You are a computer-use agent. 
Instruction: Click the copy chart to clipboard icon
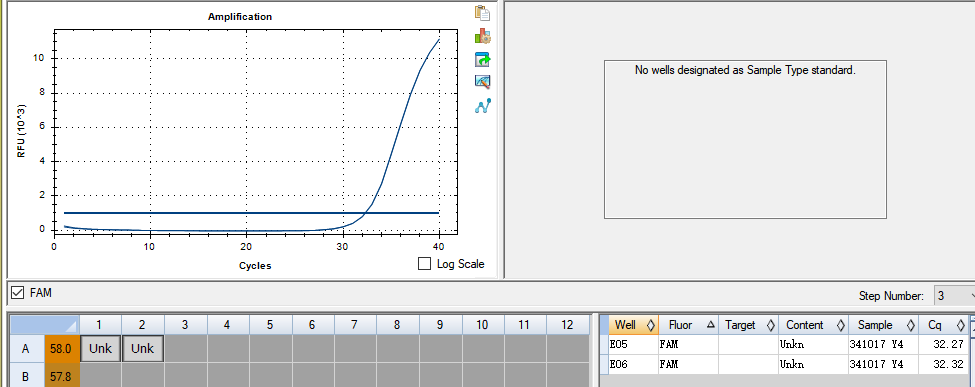pyautogui.click(x=483, y=13)
